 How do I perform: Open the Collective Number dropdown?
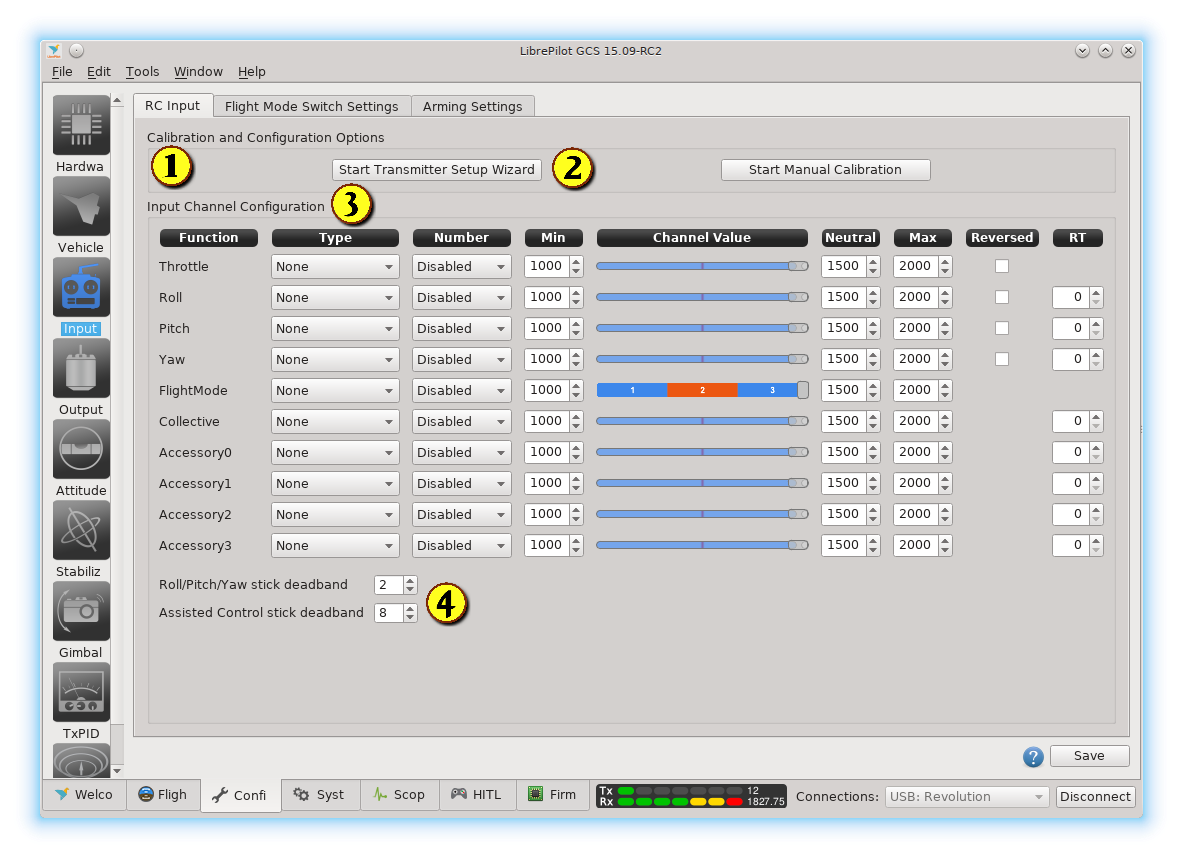click(x=462, y=421)
